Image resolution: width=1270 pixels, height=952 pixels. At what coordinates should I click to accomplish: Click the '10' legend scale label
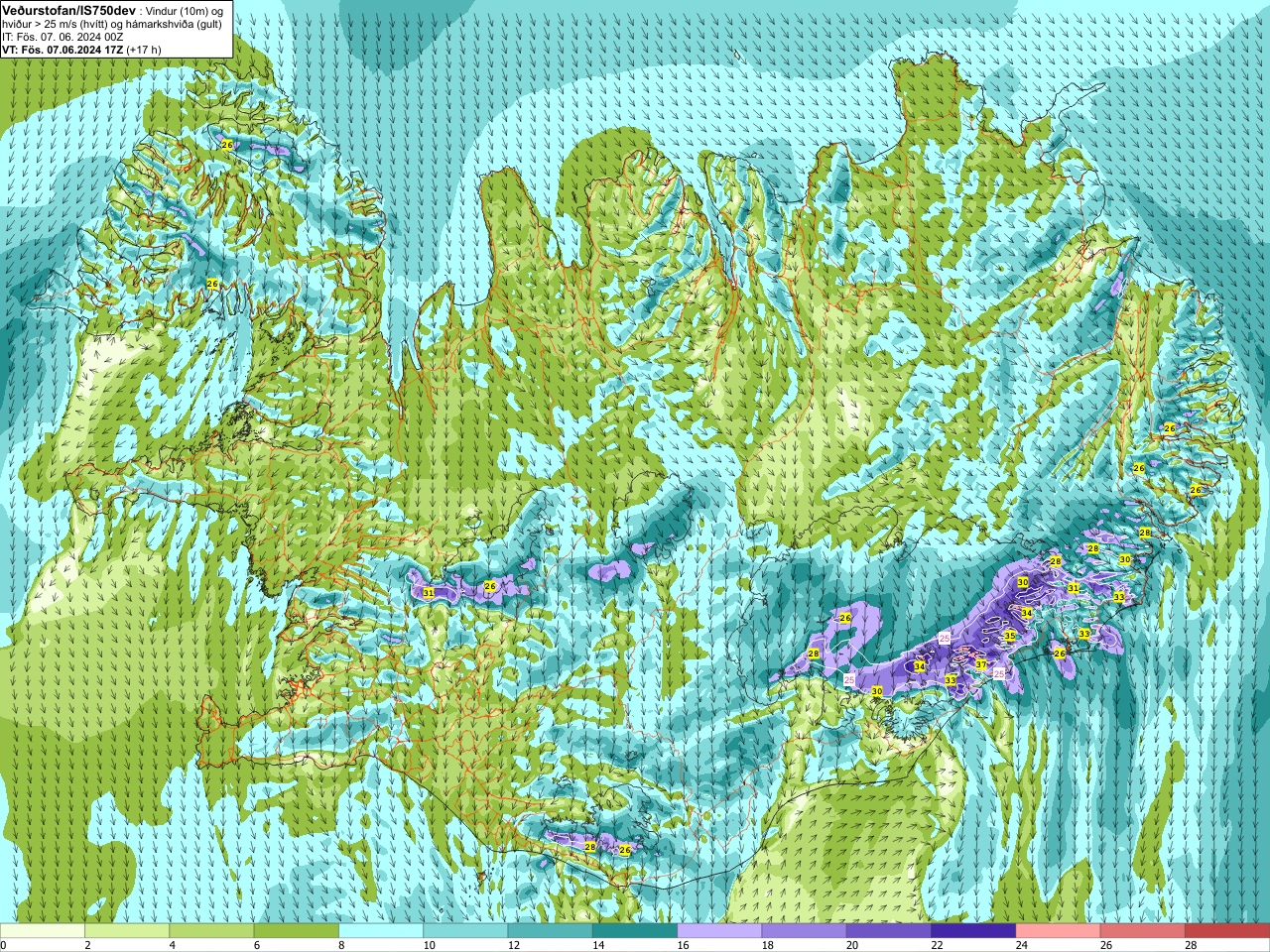coord(429,945)
